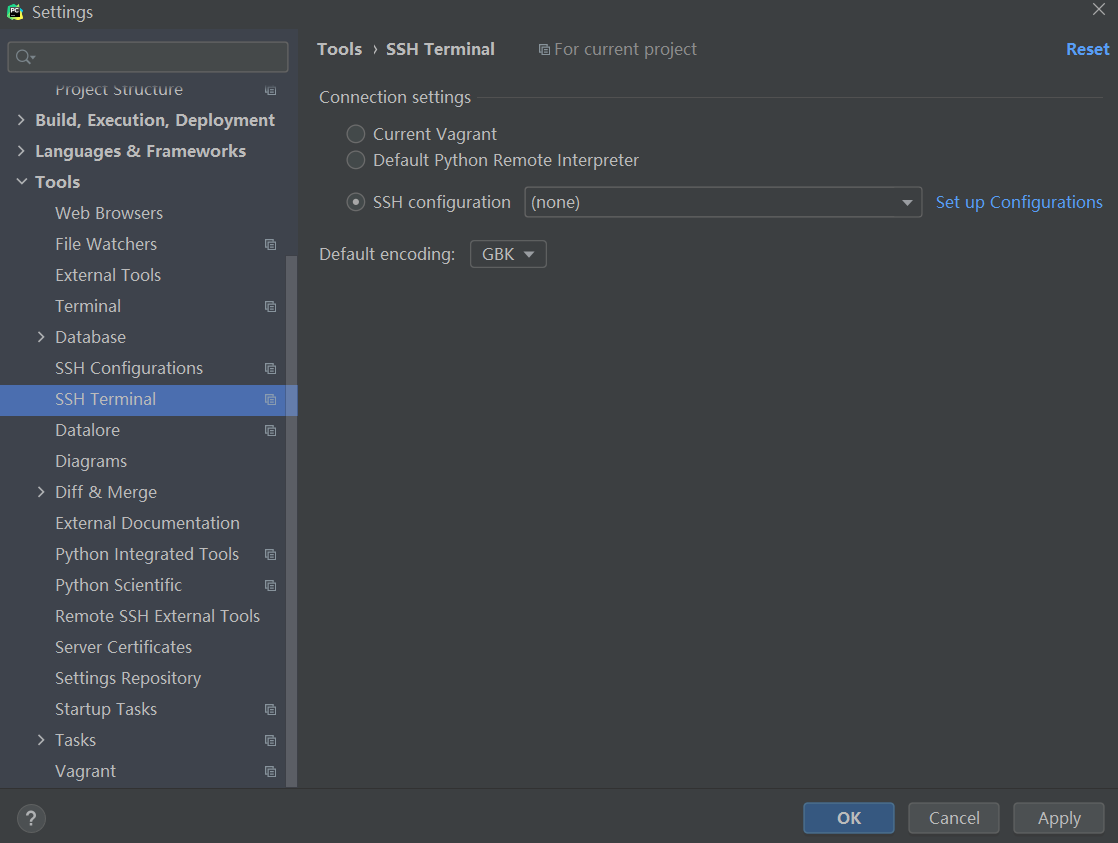Click the Cancel button
1118x843 pixels.
[x=954, y=818]
